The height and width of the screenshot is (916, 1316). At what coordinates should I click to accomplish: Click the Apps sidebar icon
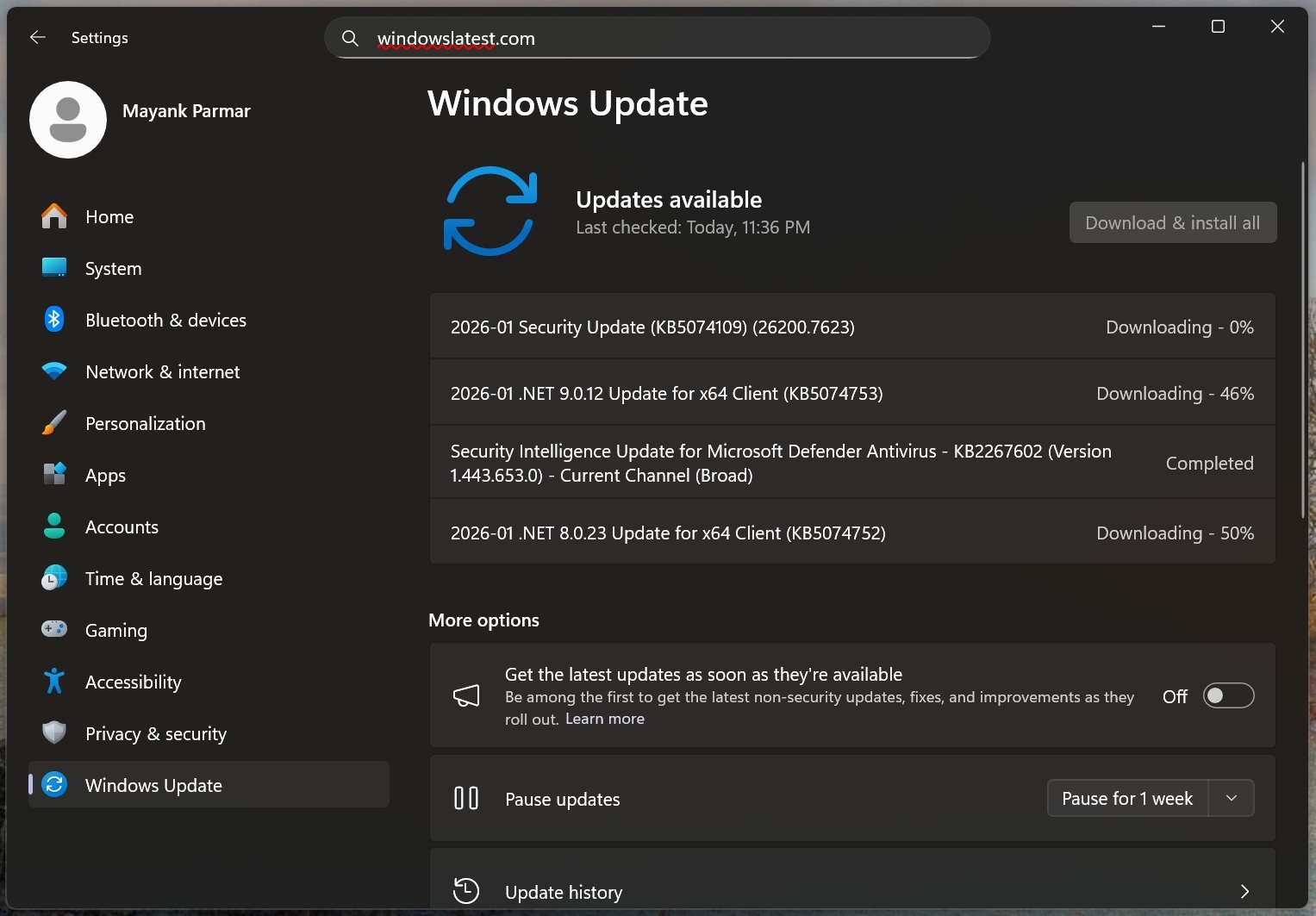(x=53, y=474)
